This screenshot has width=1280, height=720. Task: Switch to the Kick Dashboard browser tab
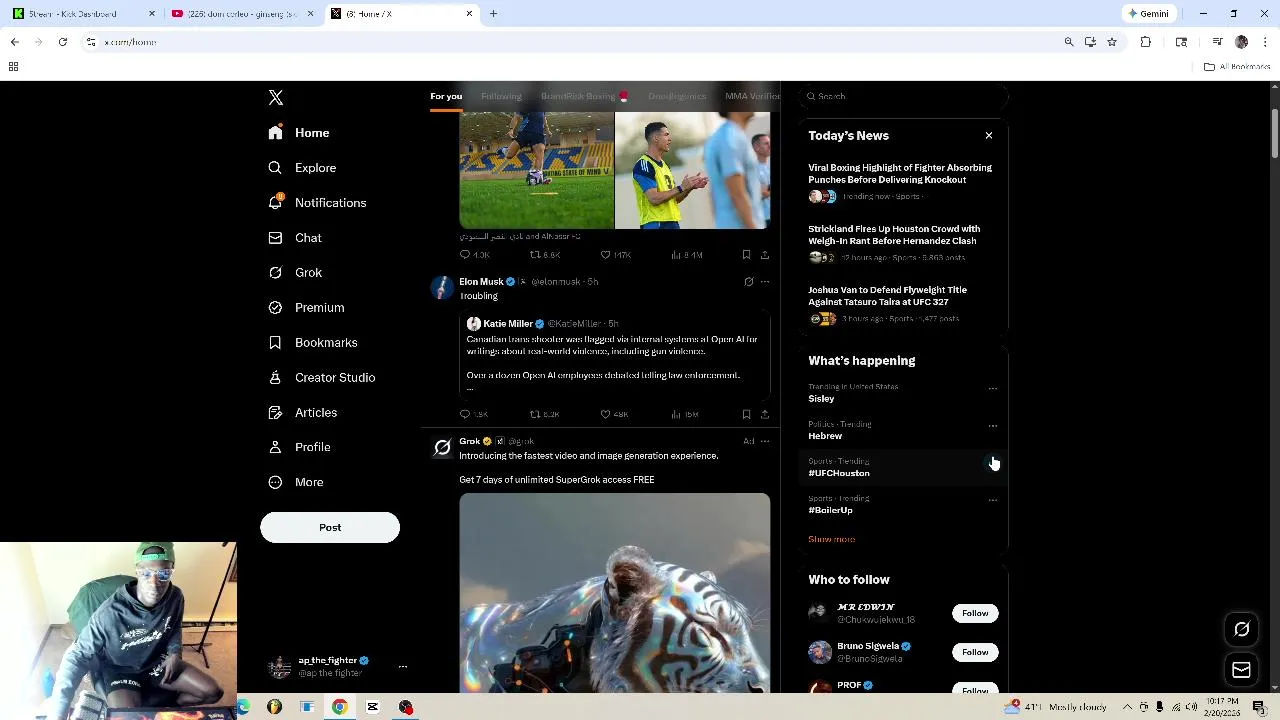click(84, 14)
